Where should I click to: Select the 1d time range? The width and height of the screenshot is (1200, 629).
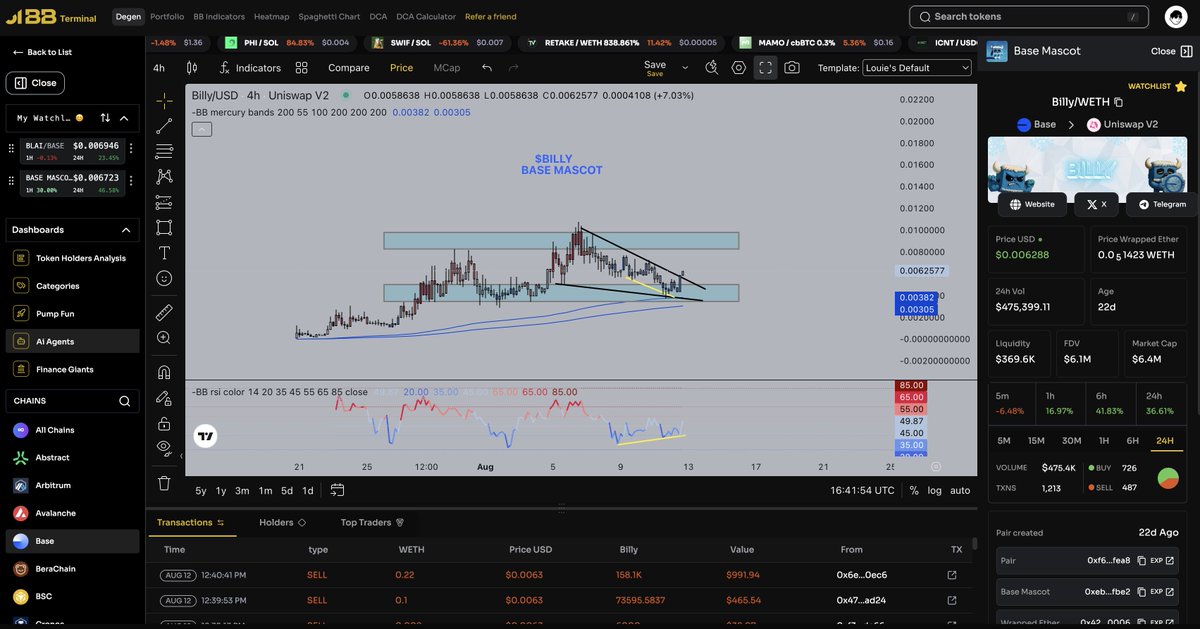308,490
